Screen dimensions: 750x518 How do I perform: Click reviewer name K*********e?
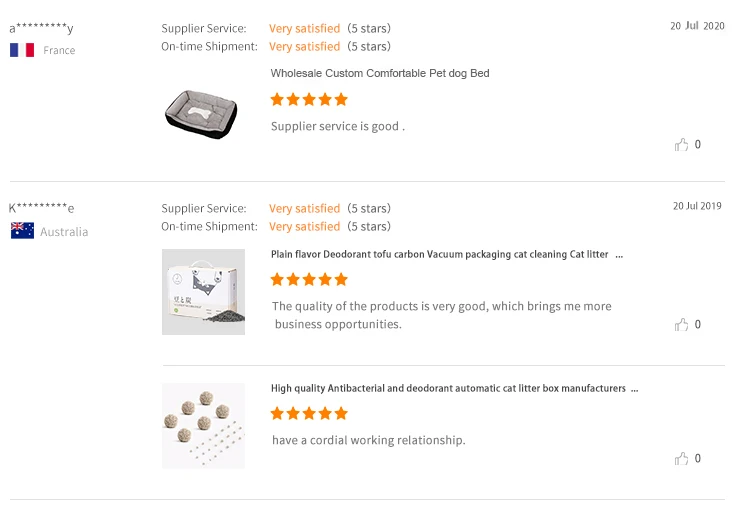(41, 208)
